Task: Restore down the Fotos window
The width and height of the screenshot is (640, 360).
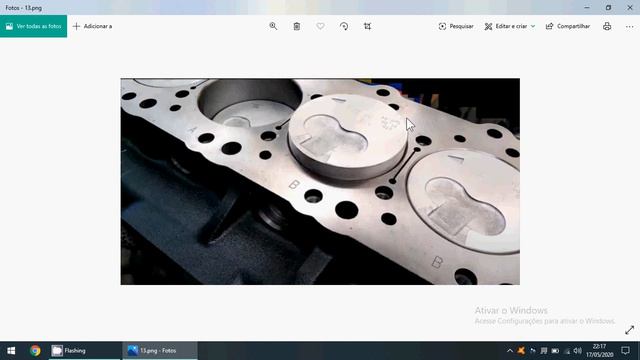Action: (x=608, y=7)
